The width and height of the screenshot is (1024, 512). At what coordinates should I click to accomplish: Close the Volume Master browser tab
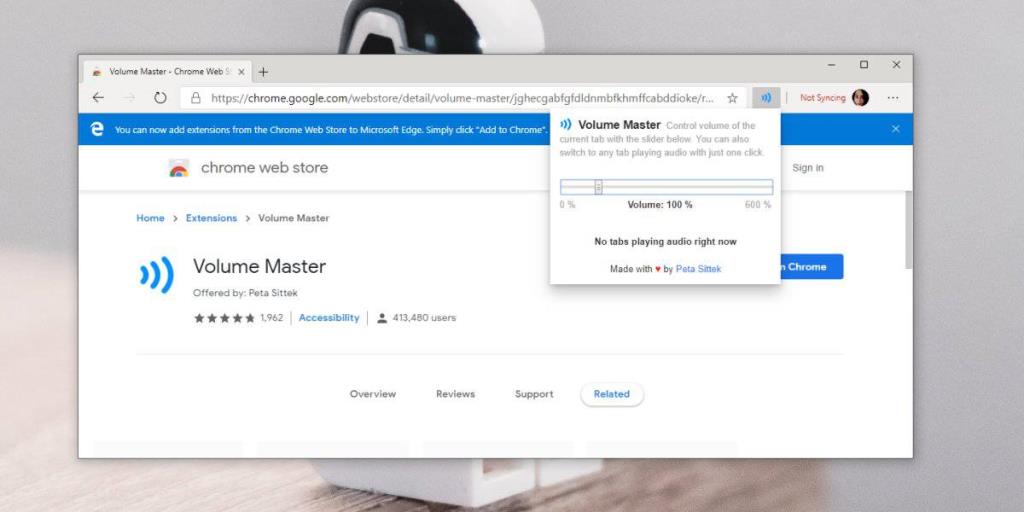(241, 72)
